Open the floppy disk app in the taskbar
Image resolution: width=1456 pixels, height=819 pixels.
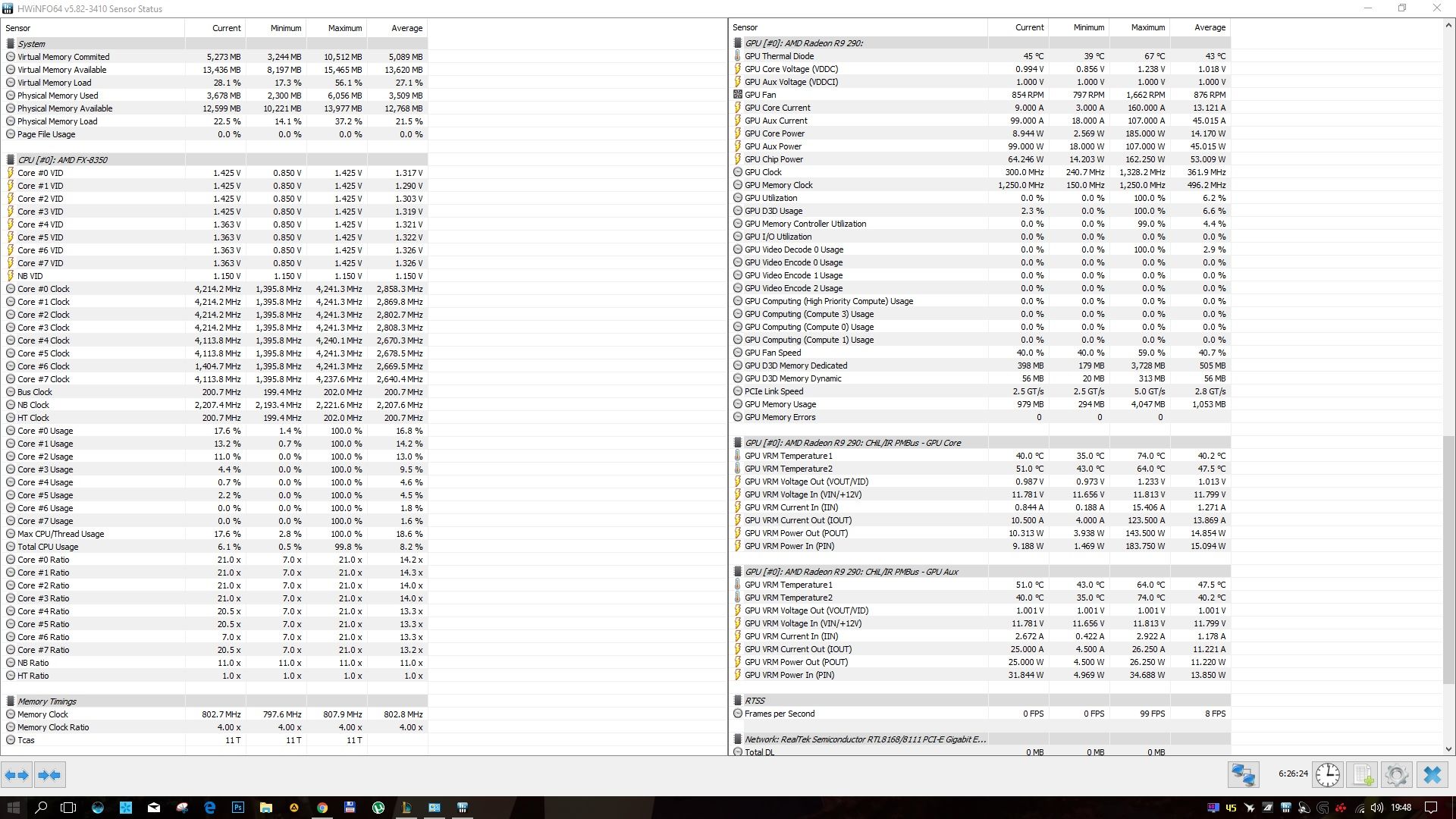350,808
